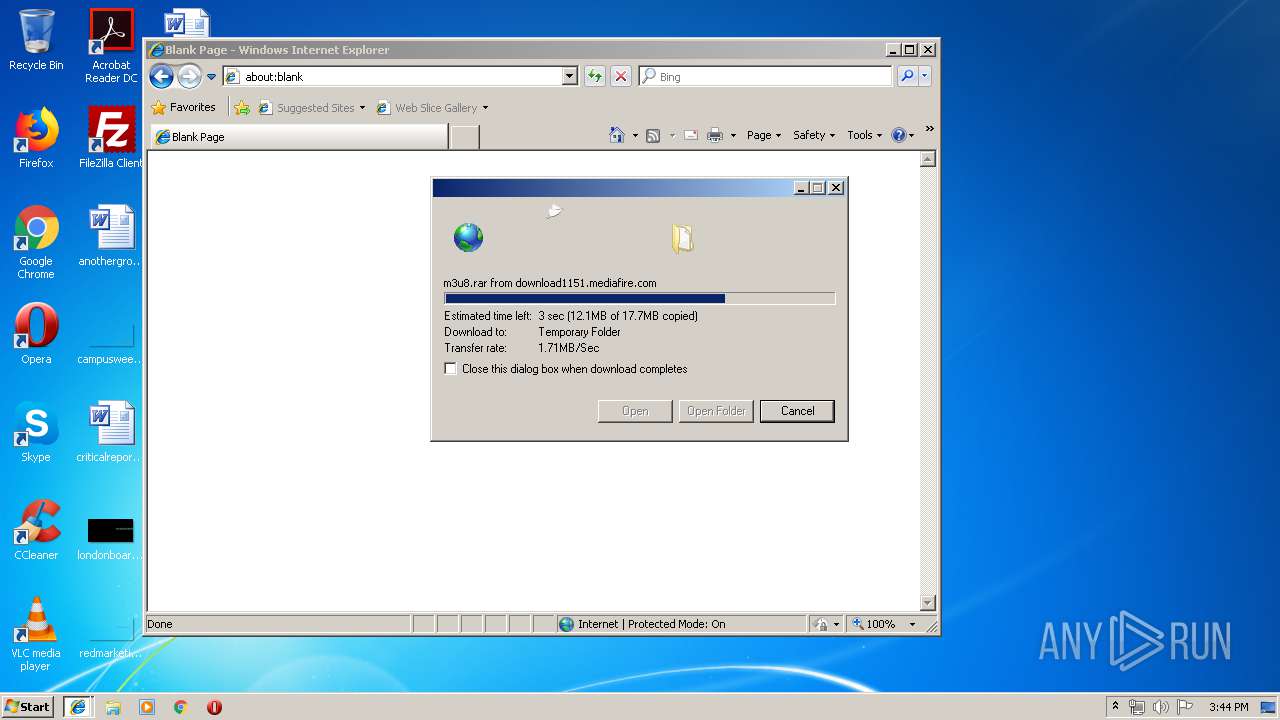Screen dimensions: 1280x720
Task: Click the RSS Feeds icon
Action: (653, 135)
